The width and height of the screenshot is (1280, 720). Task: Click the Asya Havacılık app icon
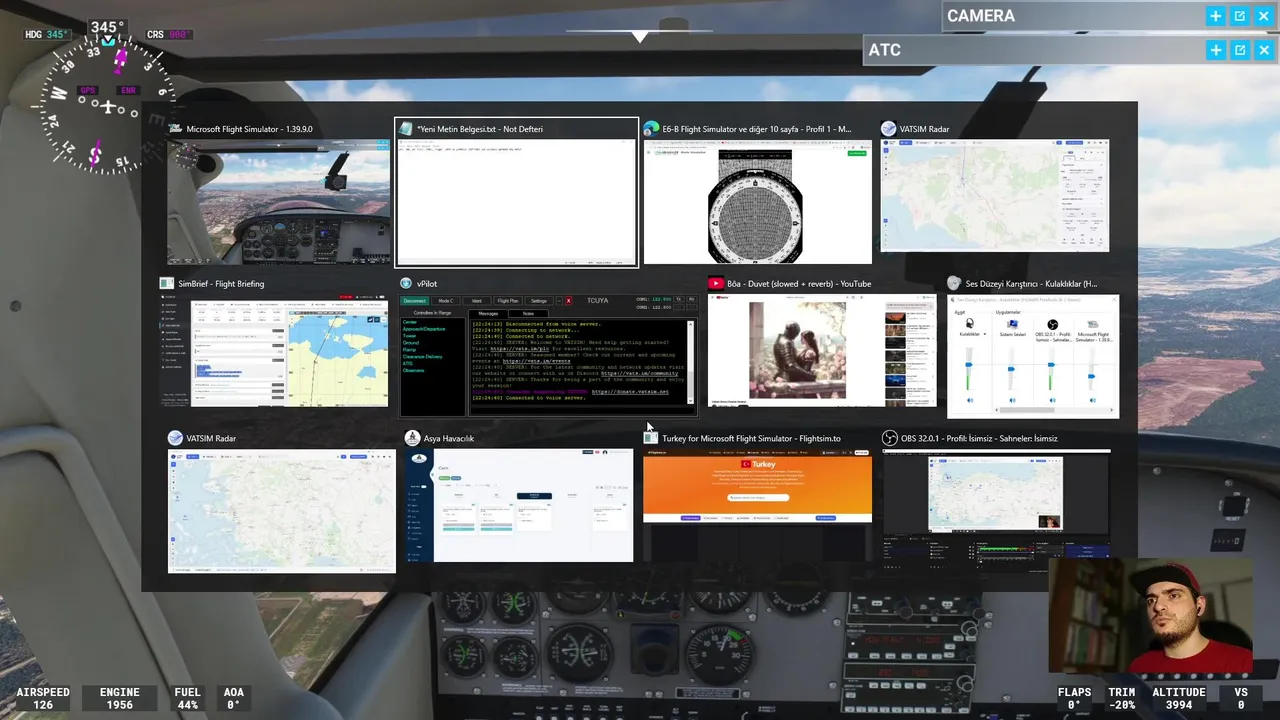click(412, 438)
